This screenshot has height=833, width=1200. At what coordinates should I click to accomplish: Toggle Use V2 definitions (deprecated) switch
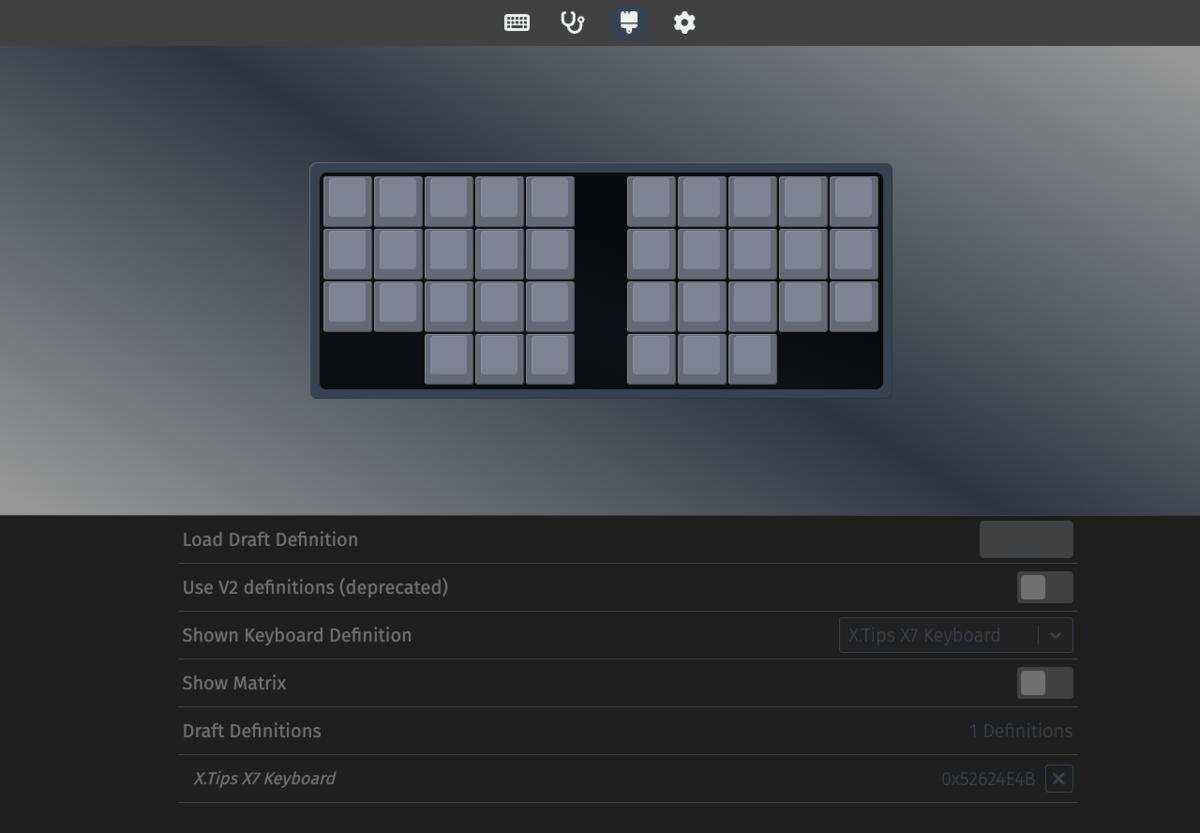1045,587
